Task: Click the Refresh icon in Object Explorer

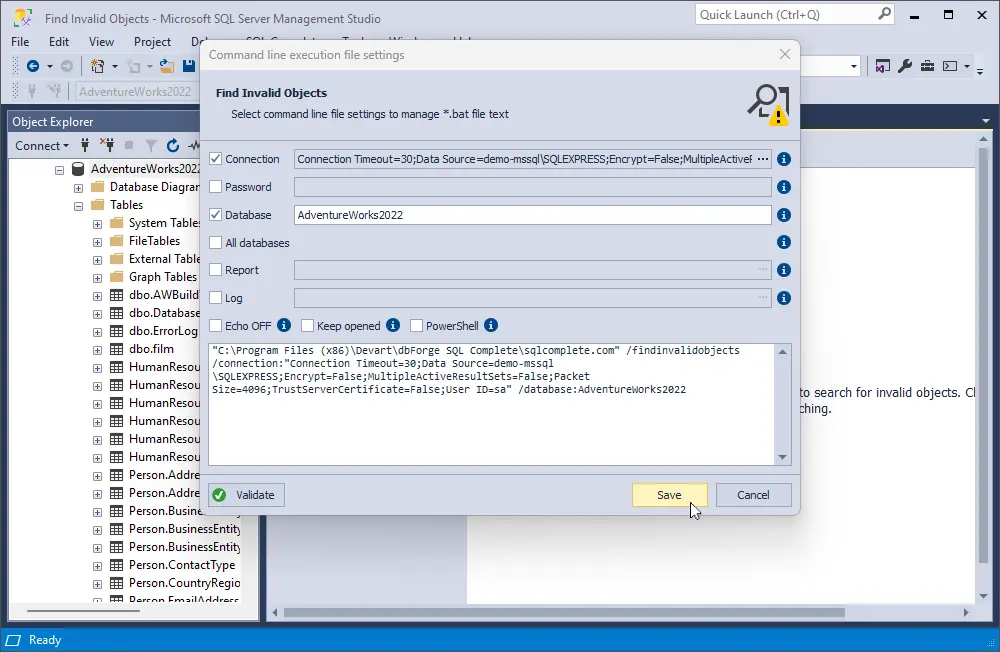Action: (173, 145)
